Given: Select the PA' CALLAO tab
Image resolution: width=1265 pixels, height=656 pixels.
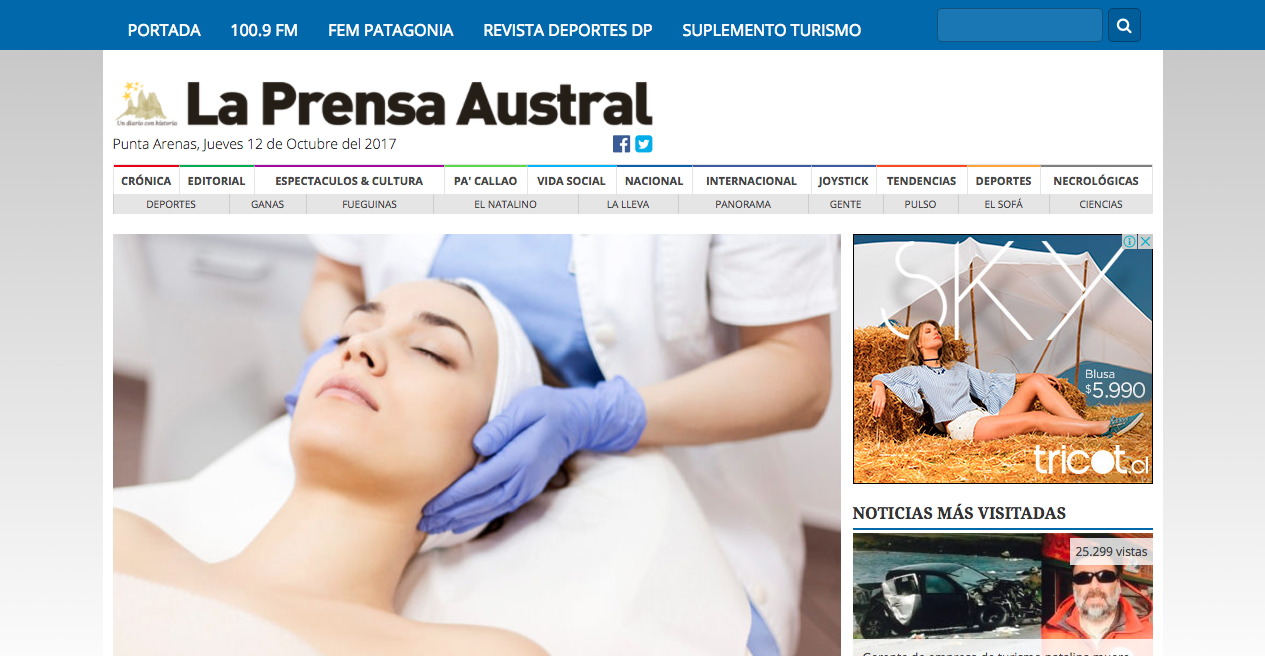Looking at the screenshot, I should [486, 181].
